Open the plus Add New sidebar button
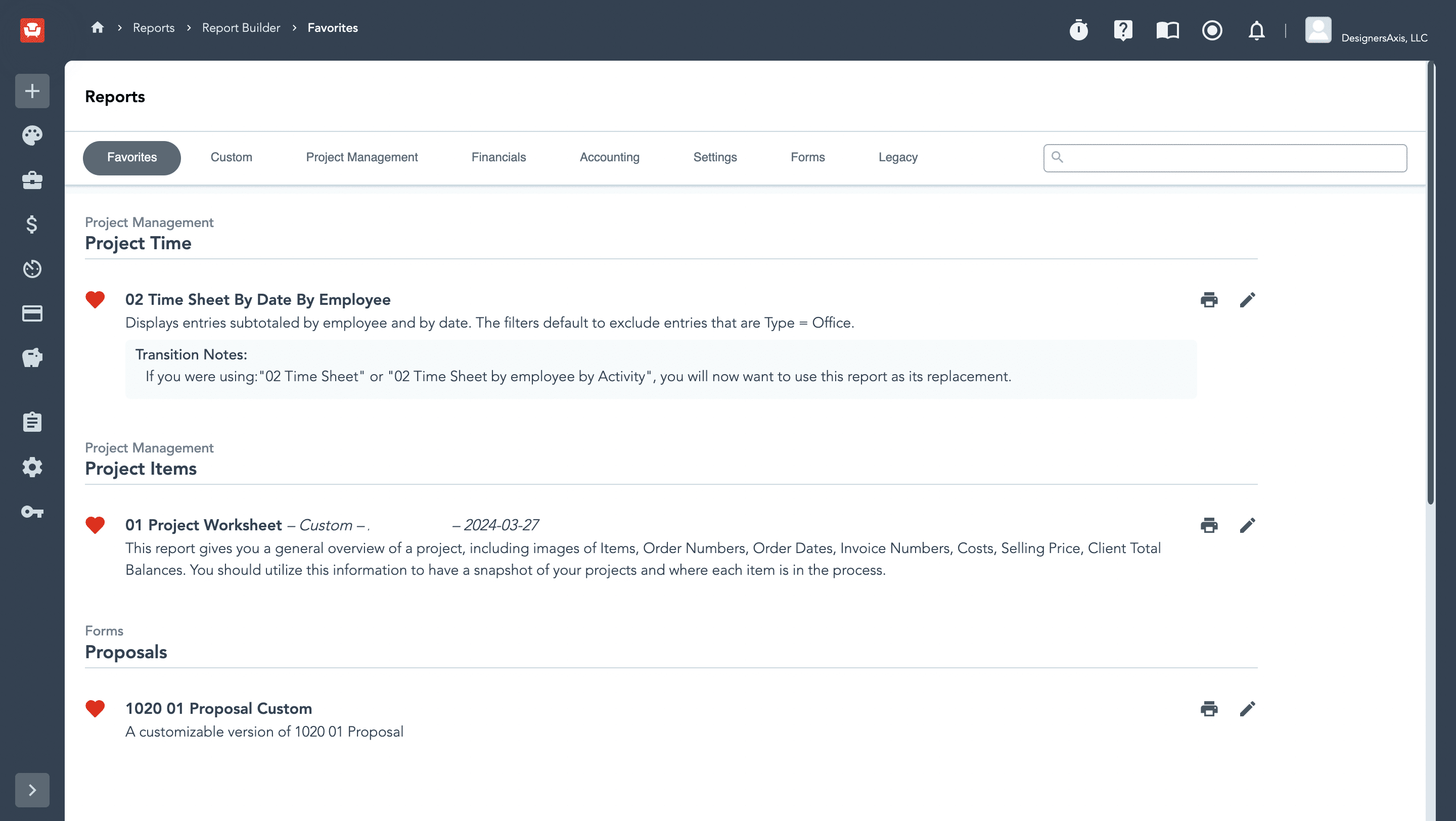The image size is (1456, 821). point(32,91)
